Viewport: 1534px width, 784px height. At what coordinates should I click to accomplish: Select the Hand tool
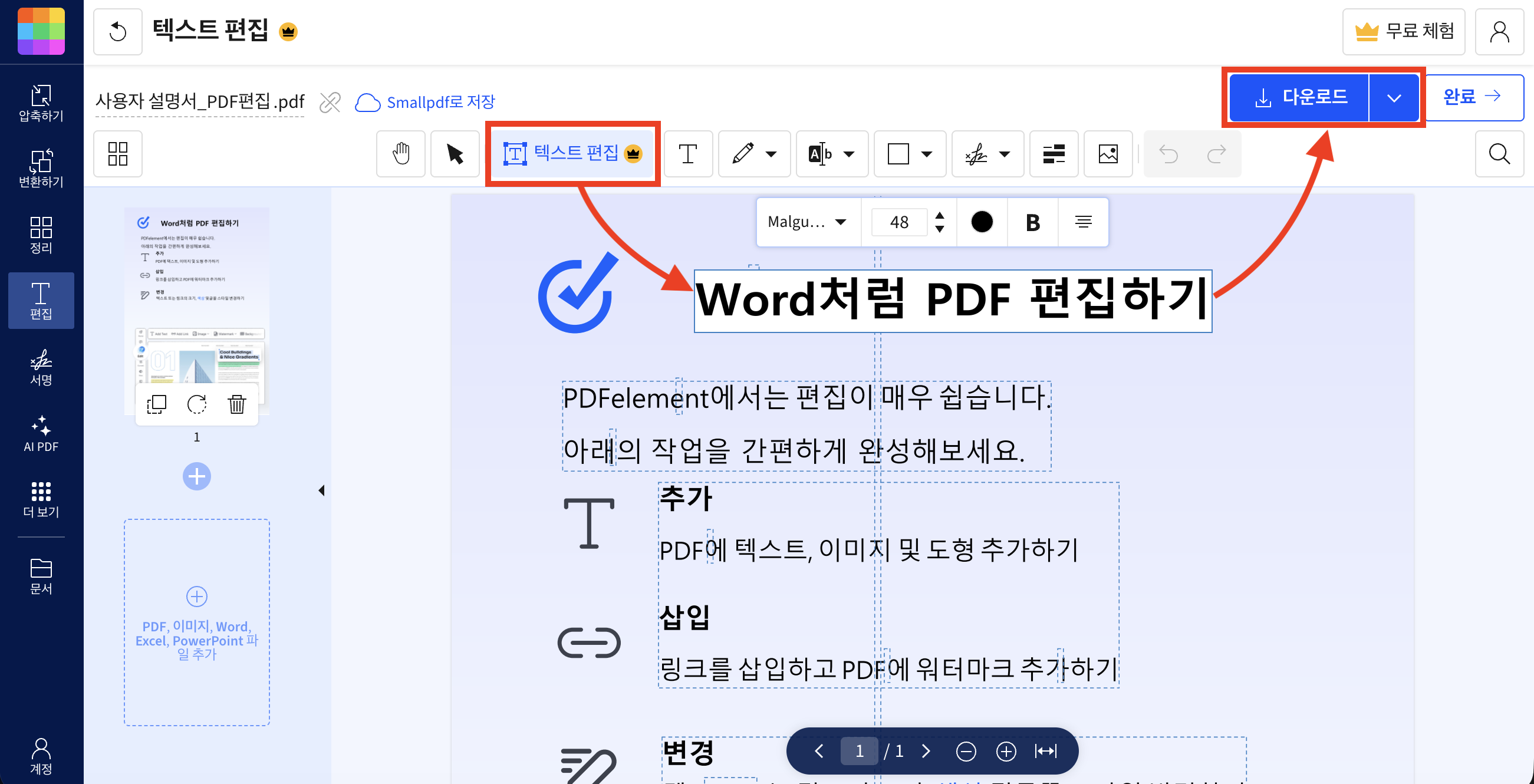point(400,154)
